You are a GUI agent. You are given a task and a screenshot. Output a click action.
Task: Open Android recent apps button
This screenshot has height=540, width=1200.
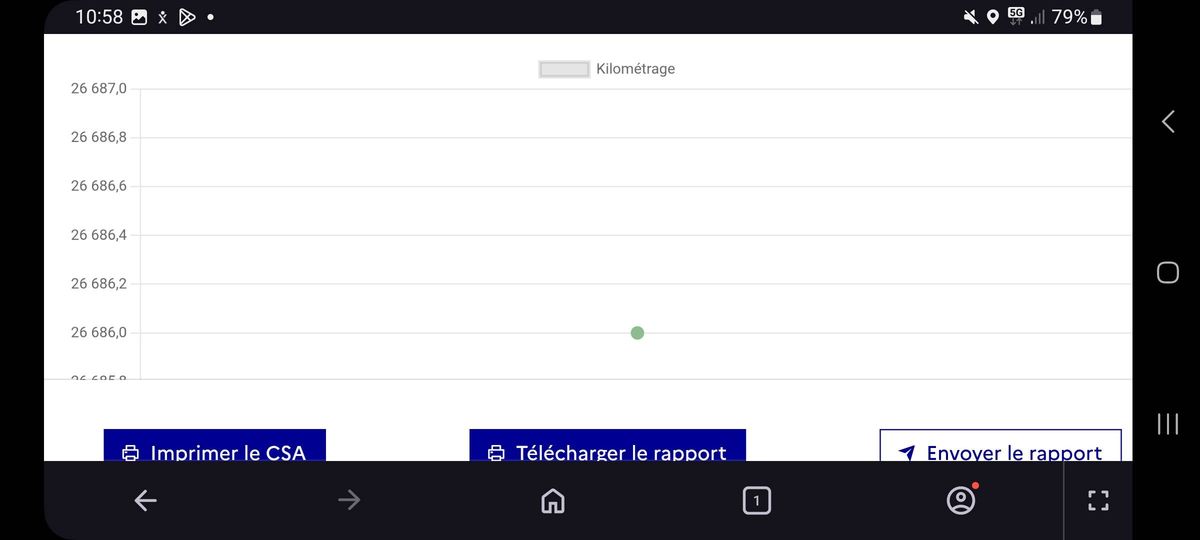(1167, 423)
